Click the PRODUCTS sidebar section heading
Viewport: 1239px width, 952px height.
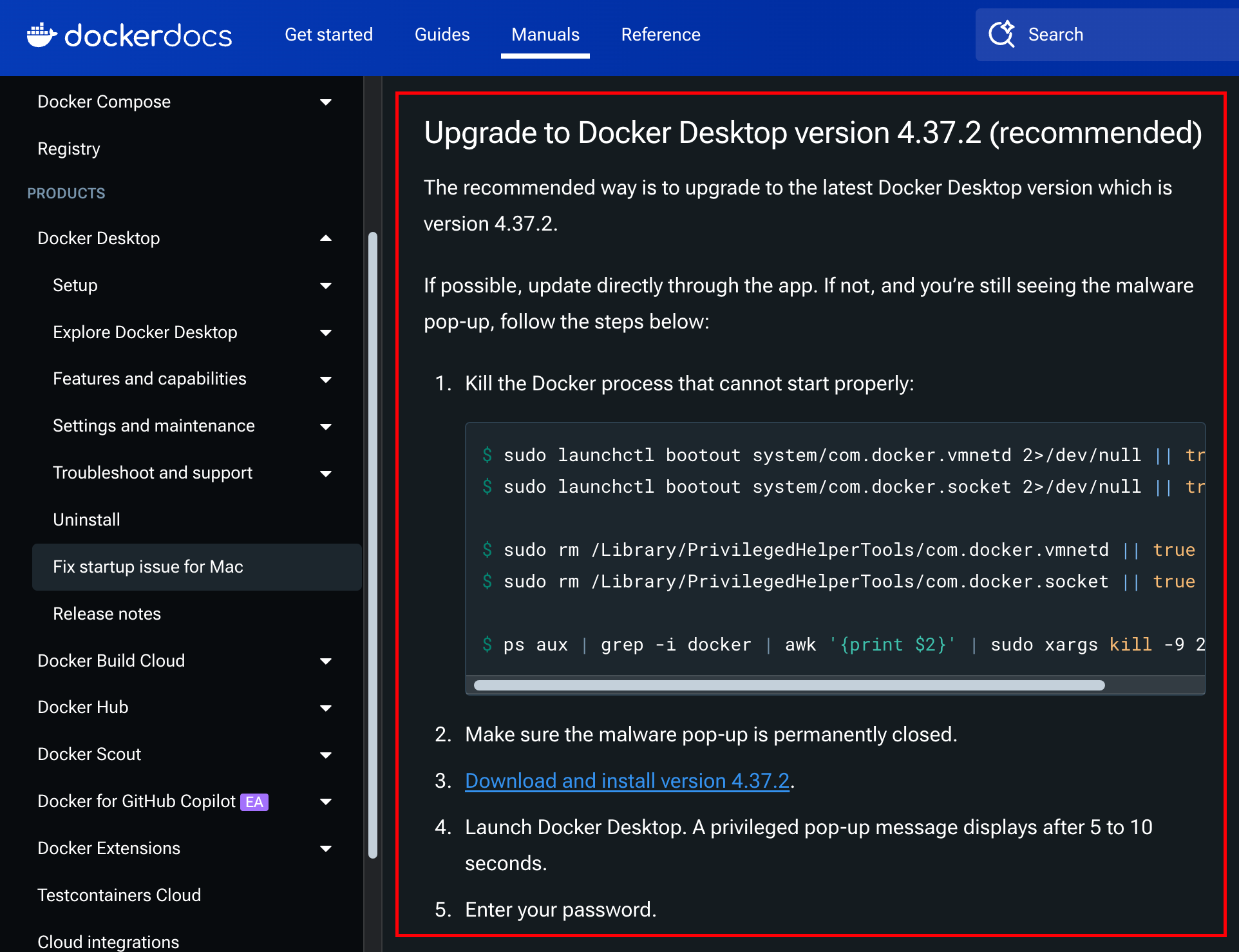[x=66, y=193]
